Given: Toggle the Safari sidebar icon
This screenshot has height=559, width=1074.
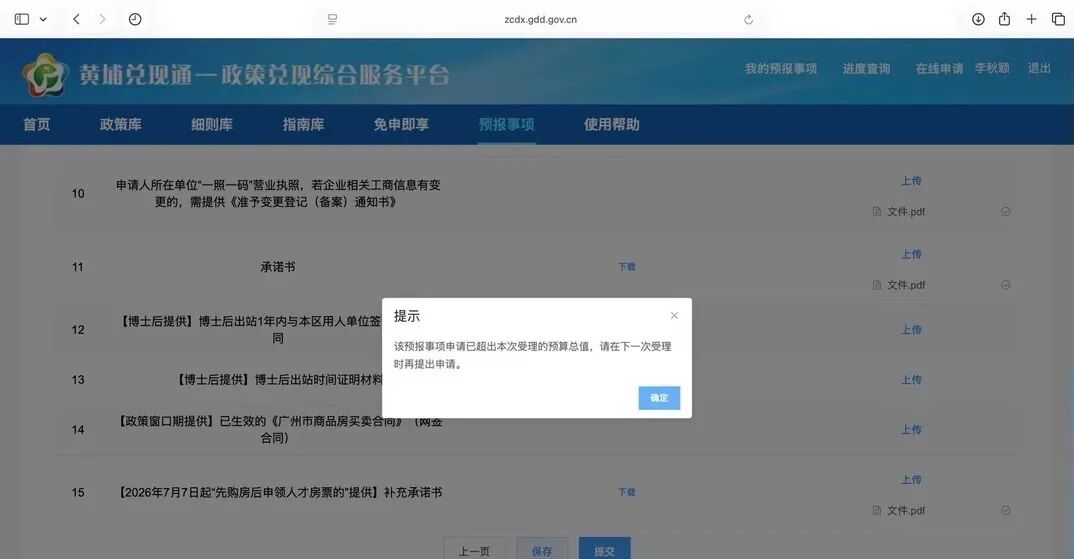Looking at the screenshot, I should (x=22, y=19).
